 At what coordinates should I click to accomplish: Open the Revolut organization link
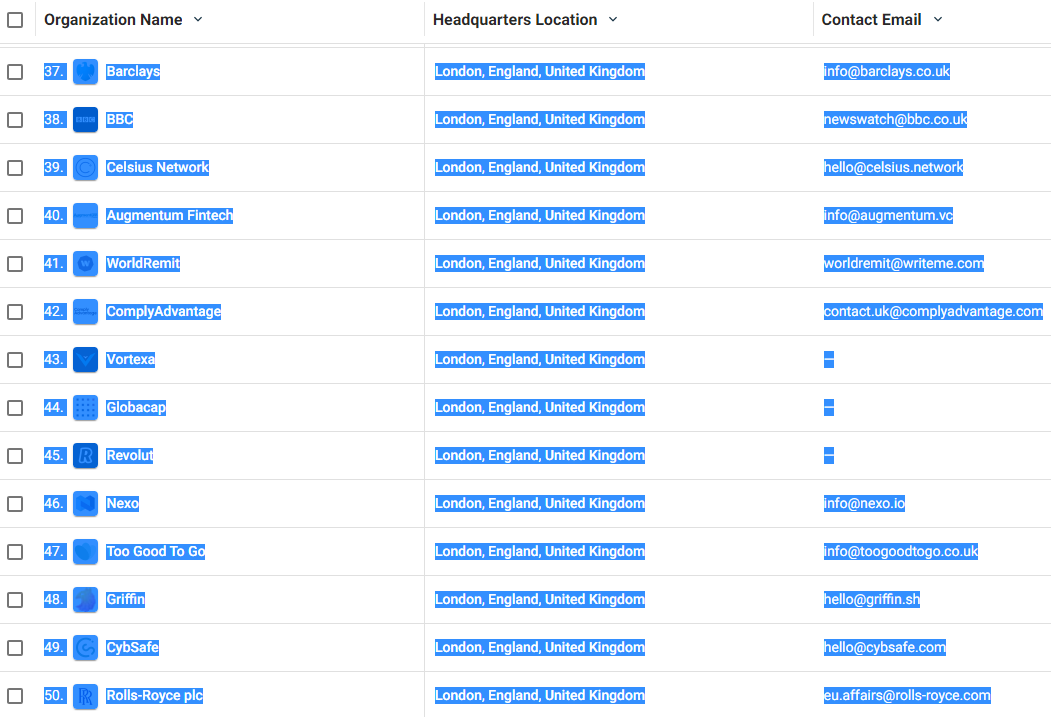(x=129, y=455)
